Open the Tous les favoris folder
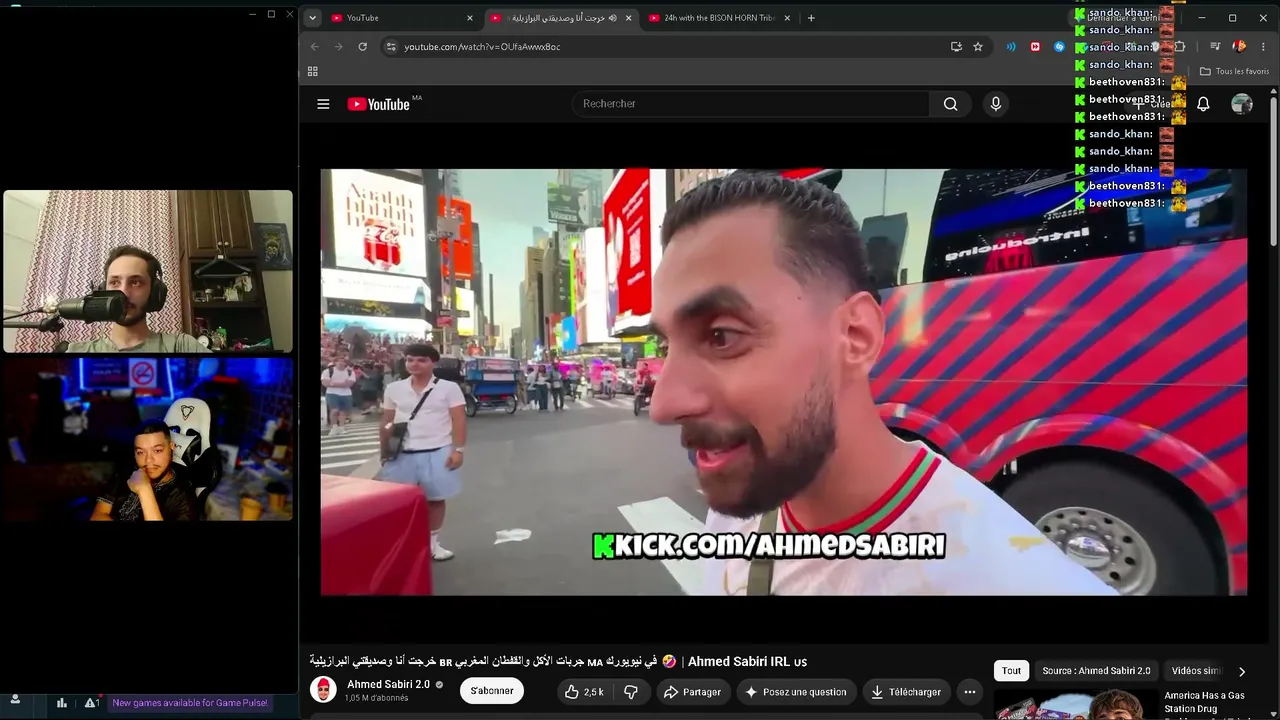 click(1234, 71)
